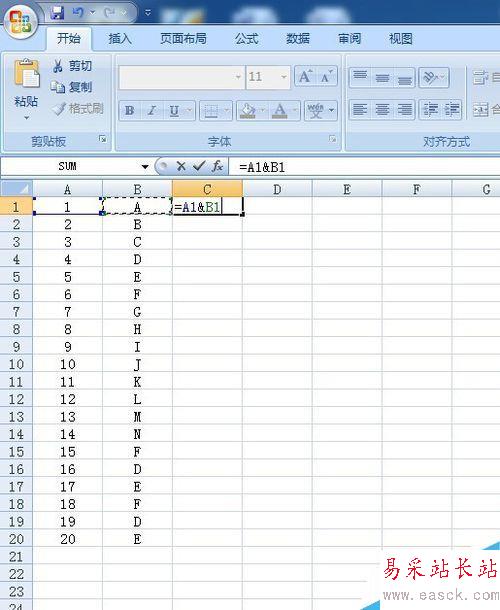
Task: Click the Name Box showing SUM
Action: [x=69, y=167]
